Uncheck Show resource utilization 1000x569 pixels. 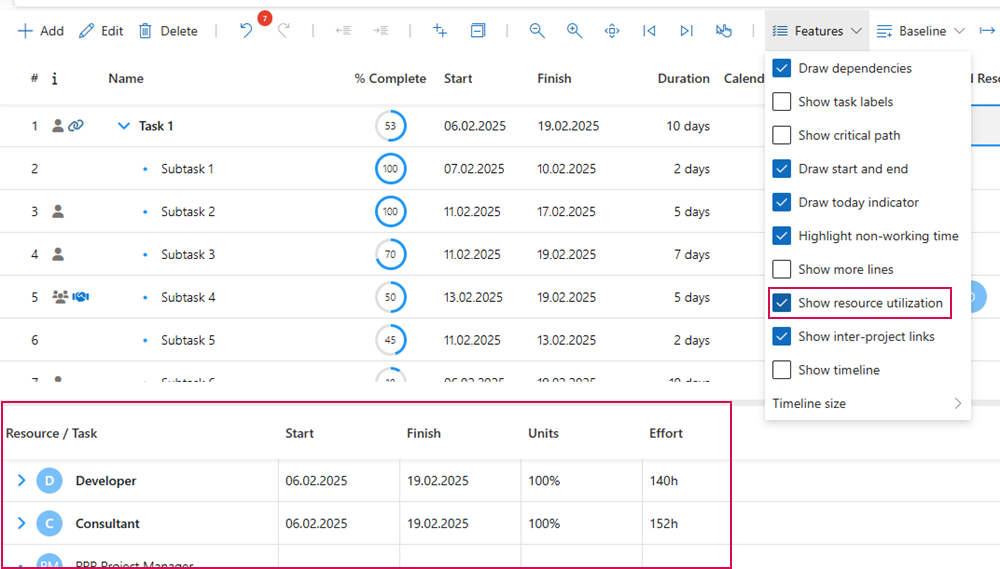point(782,303)
